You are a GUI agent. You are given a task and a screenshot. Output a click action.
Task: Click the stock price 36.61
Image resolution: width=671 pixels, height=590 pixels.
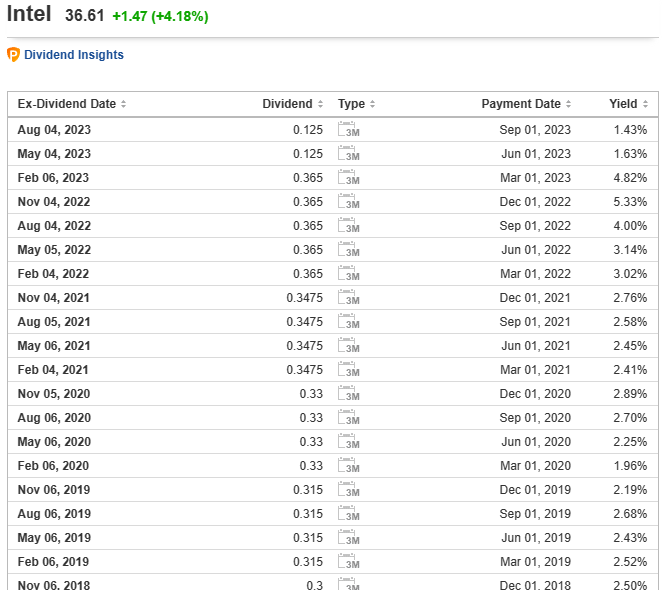(84, 16)
